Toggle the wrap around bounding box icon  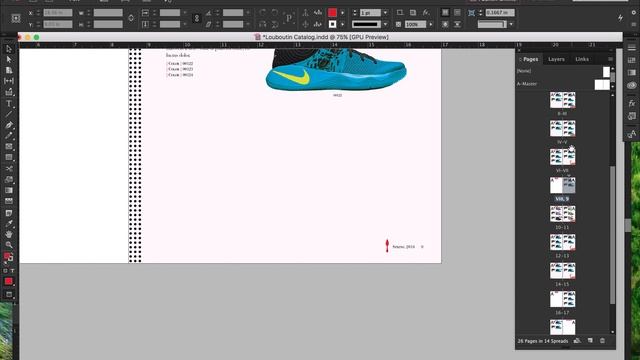point(457,13)
